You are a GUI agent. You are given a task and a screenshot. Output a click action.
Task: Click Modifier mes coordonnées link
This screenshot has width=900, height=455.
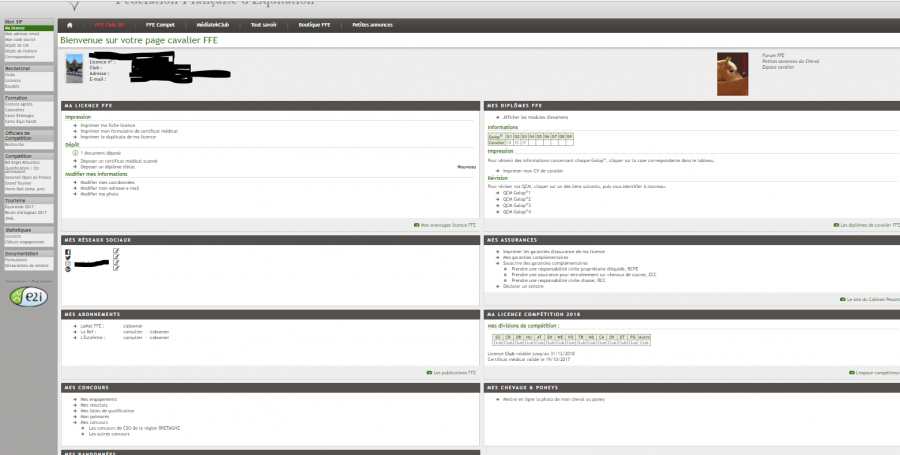pos(107,182)
